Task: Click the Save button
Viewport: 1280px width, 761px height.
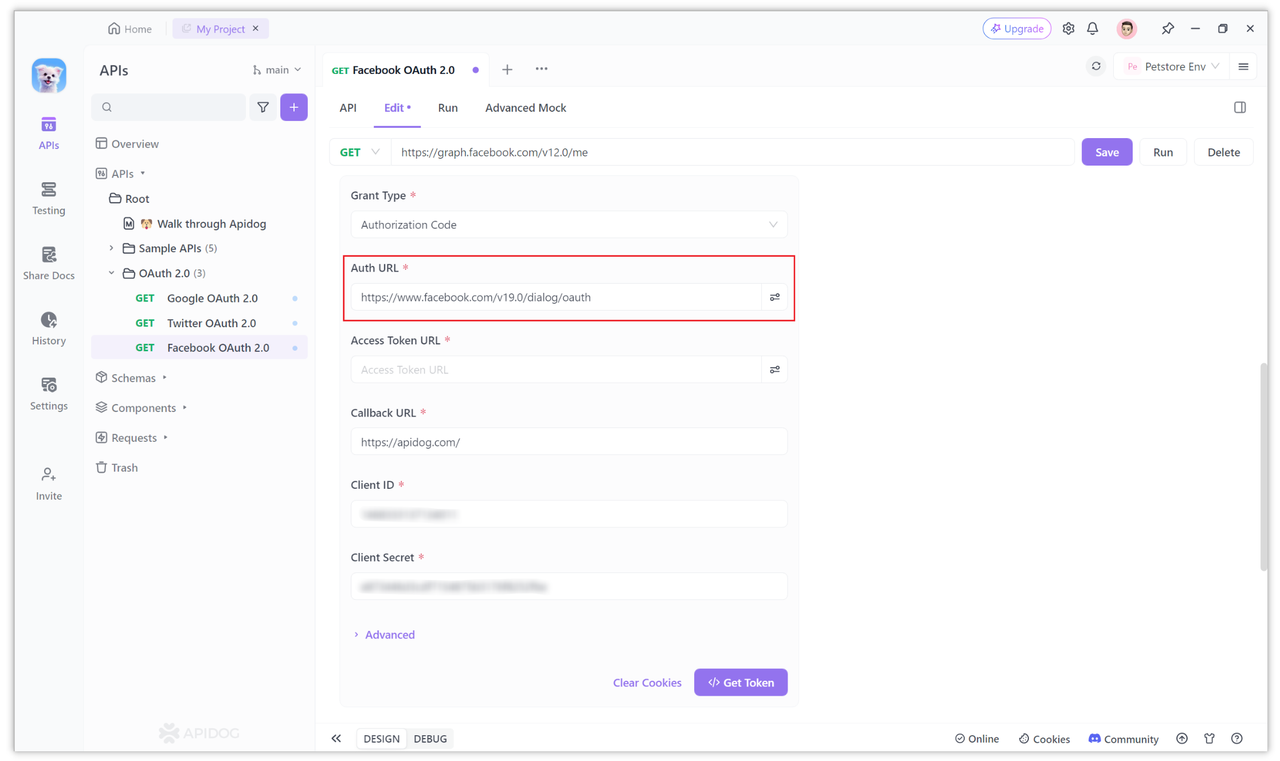Action: pyautogui.click(x=1107, y=152)
